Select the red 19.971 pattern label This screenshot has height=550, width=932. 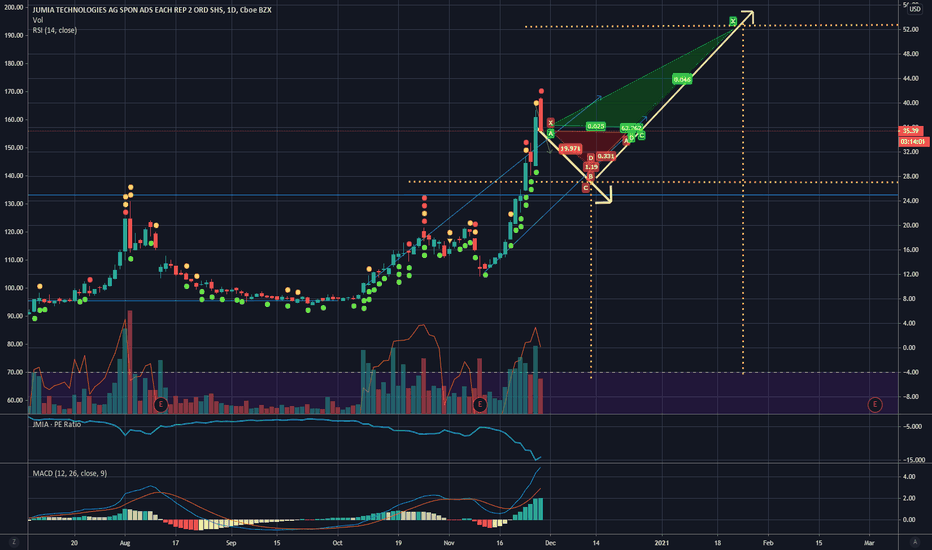click(x=570, y=149)
